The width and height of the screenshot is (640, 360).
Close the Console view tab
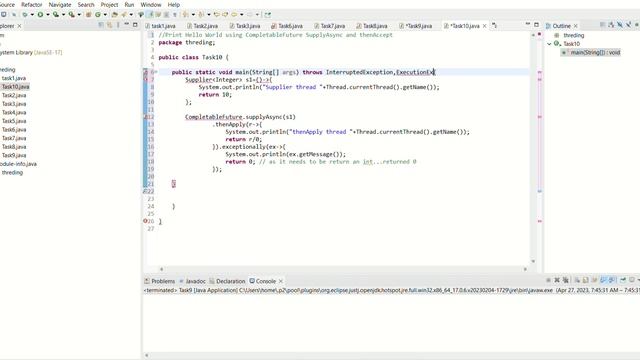pos(280,281)
